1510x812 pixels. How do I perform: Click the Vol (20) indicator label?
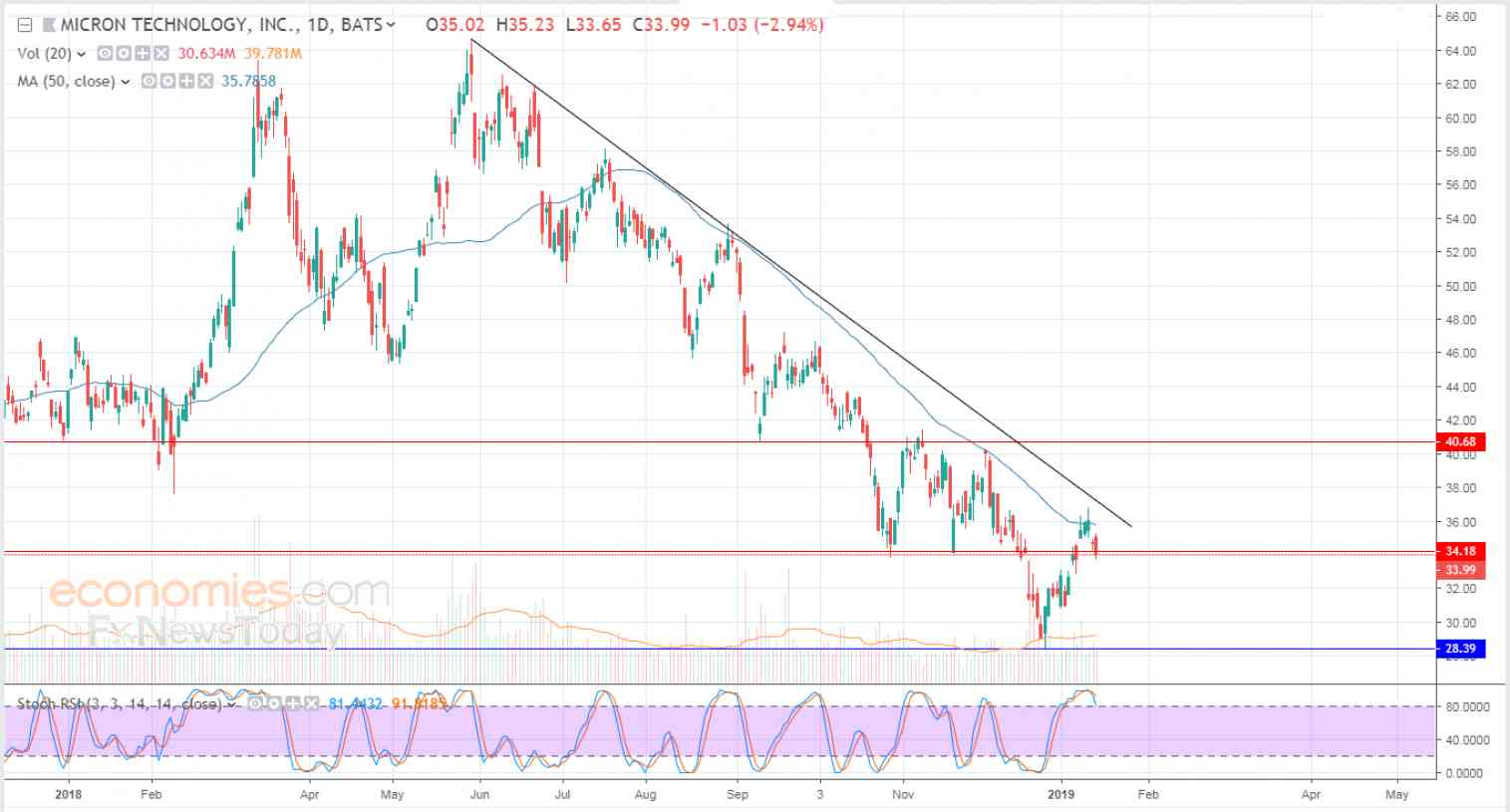point(44,54)
